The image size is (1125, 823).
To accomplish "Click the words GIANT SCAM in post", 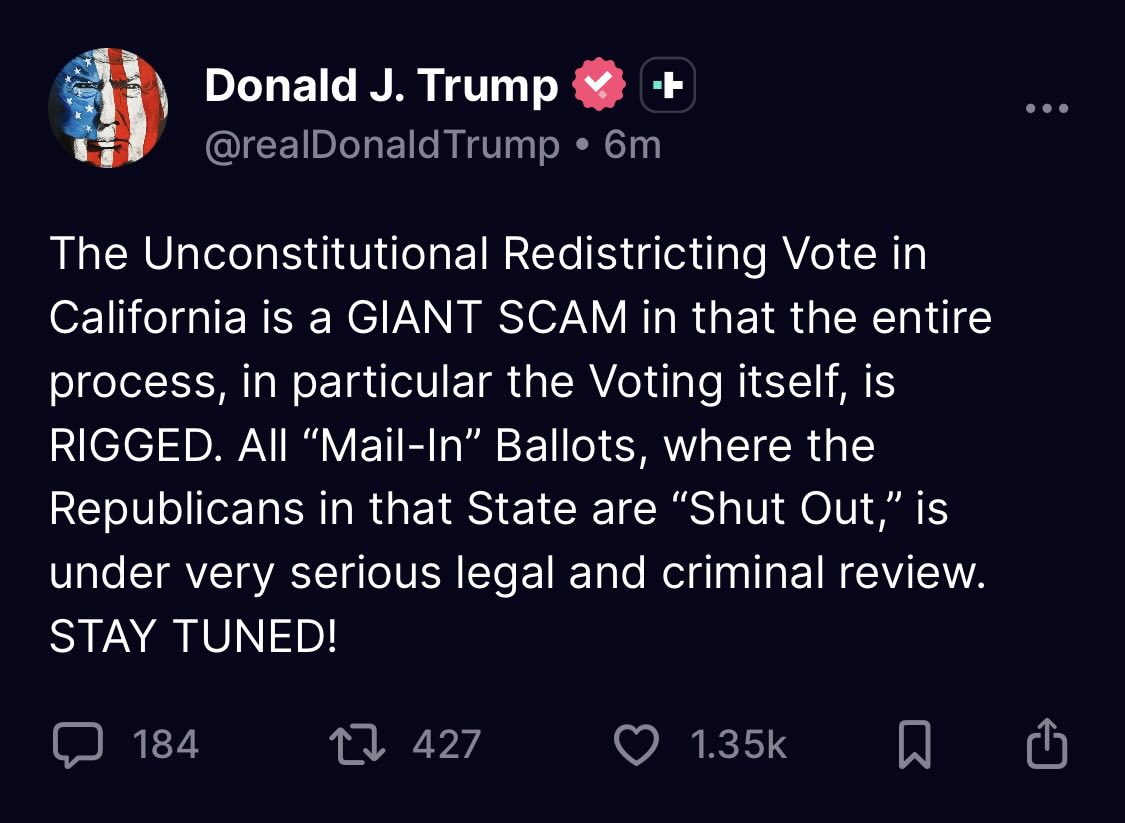I will pos(488,319).
